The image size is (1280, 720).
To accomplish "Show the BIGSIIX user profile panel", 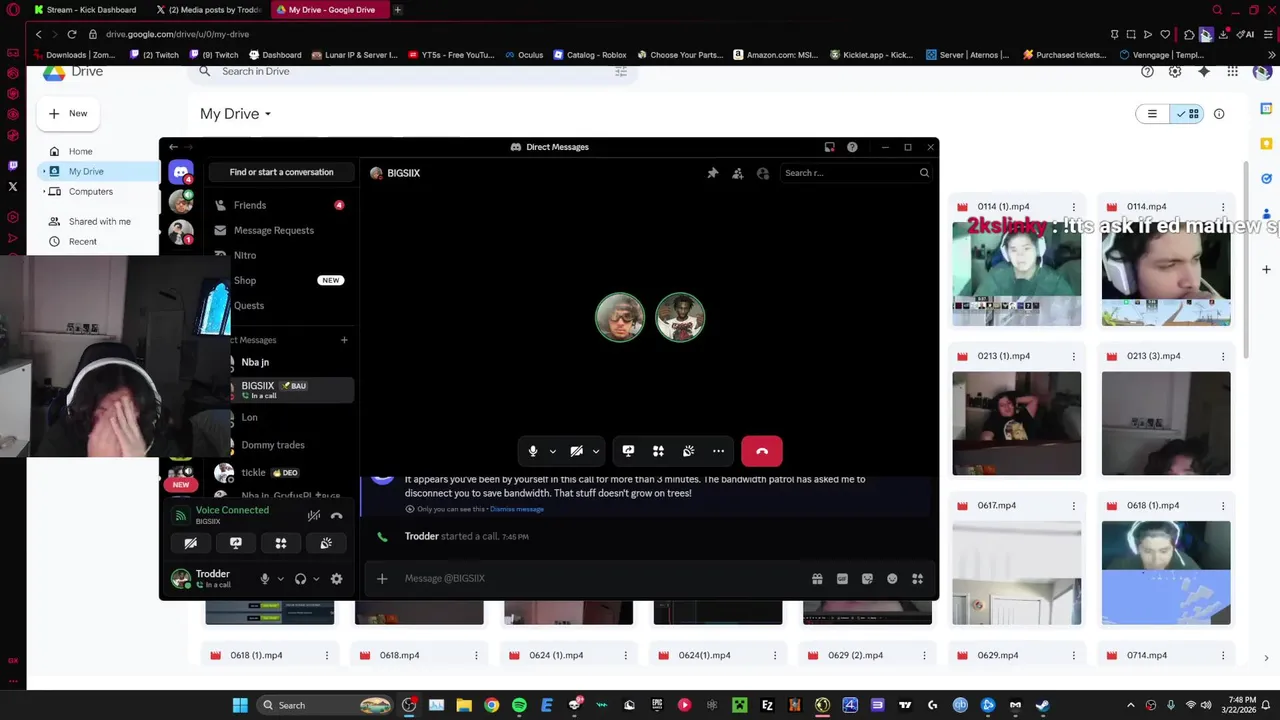I will point(763,173).
